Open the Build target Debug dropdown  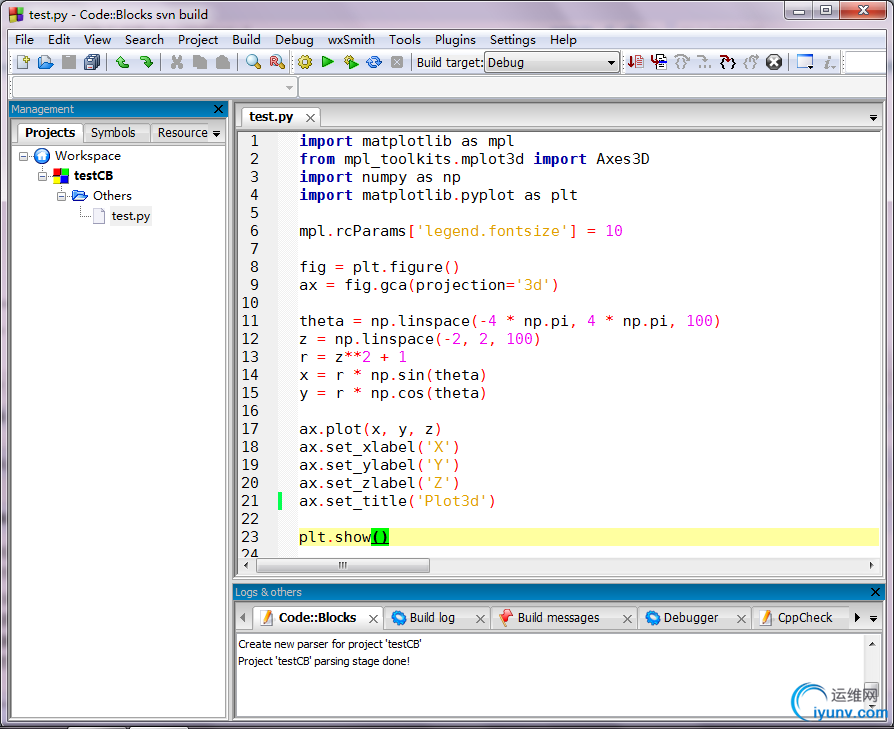(x=551, y=62)
